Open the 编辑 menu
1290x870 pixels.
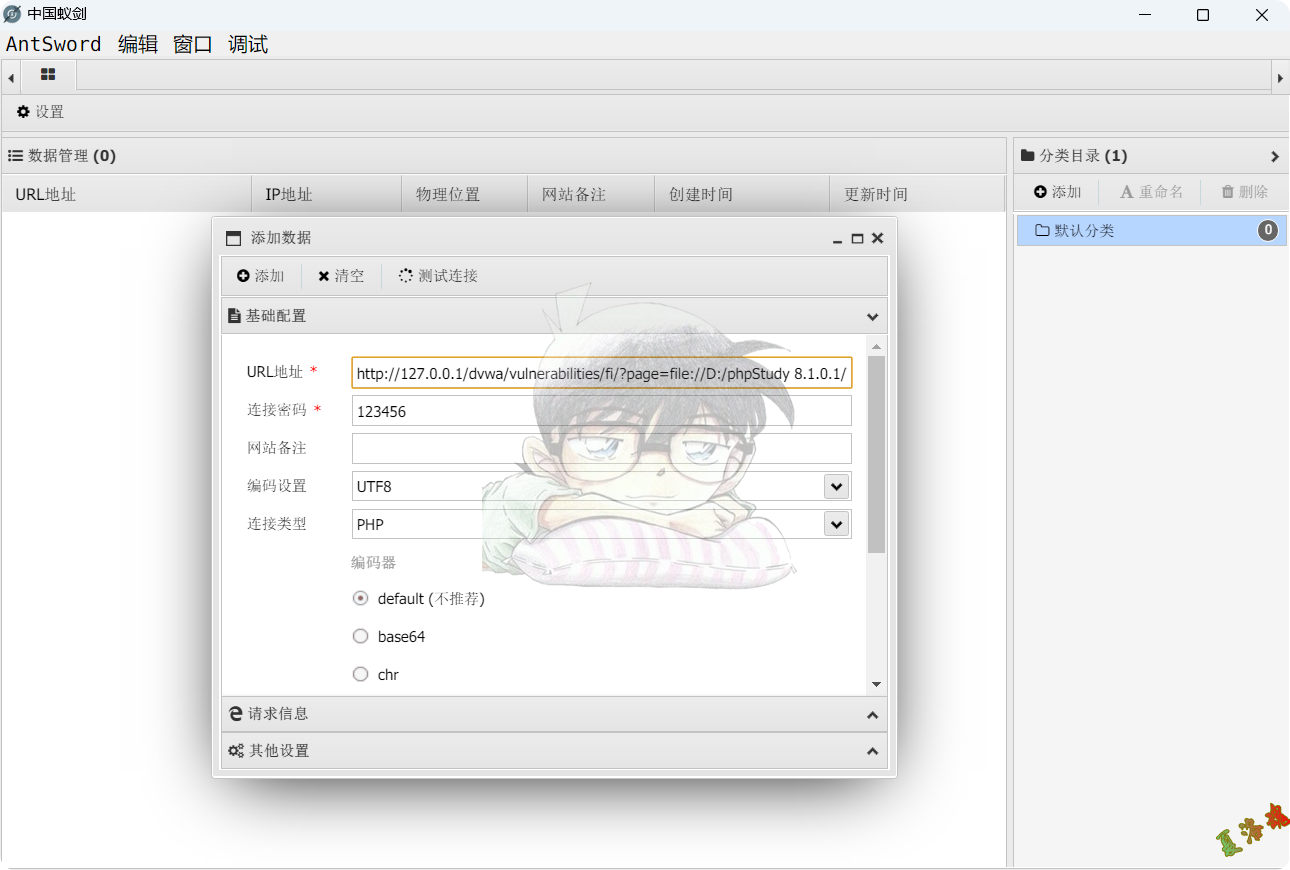coord(138,44)
